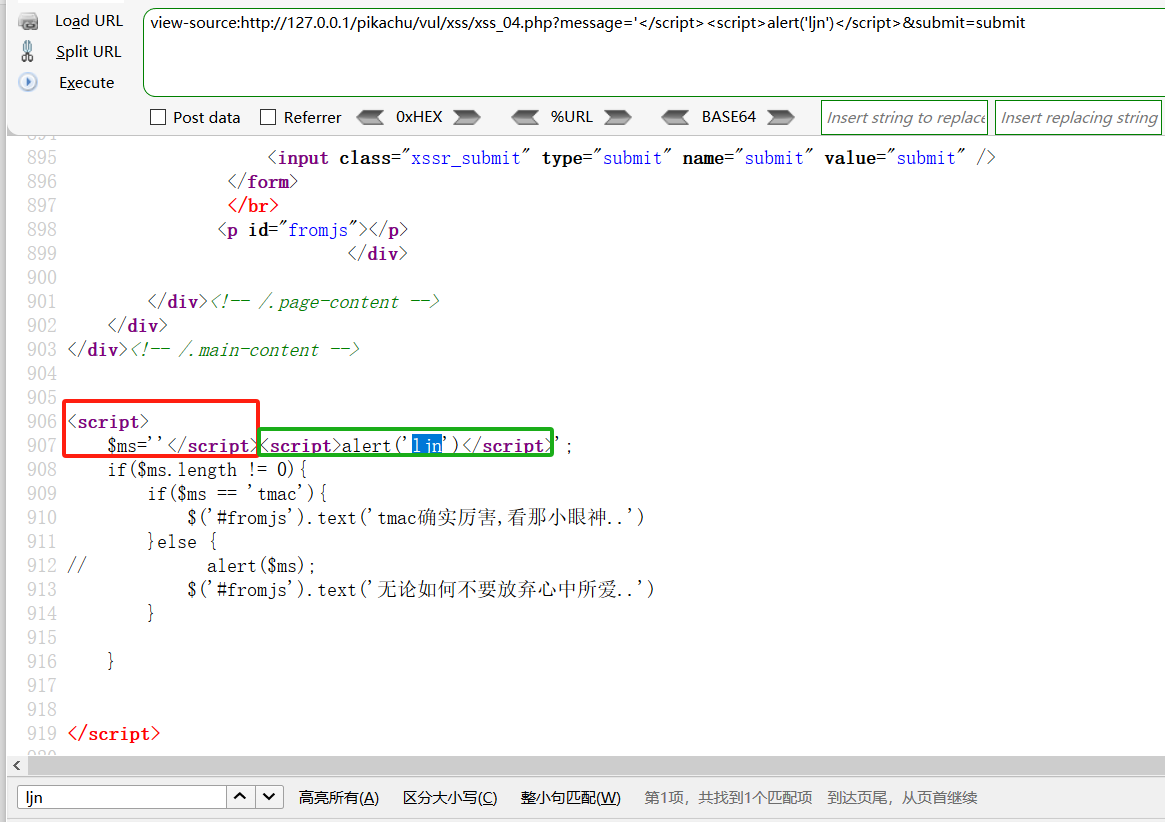Click line number 906

[x=42, y=421]
